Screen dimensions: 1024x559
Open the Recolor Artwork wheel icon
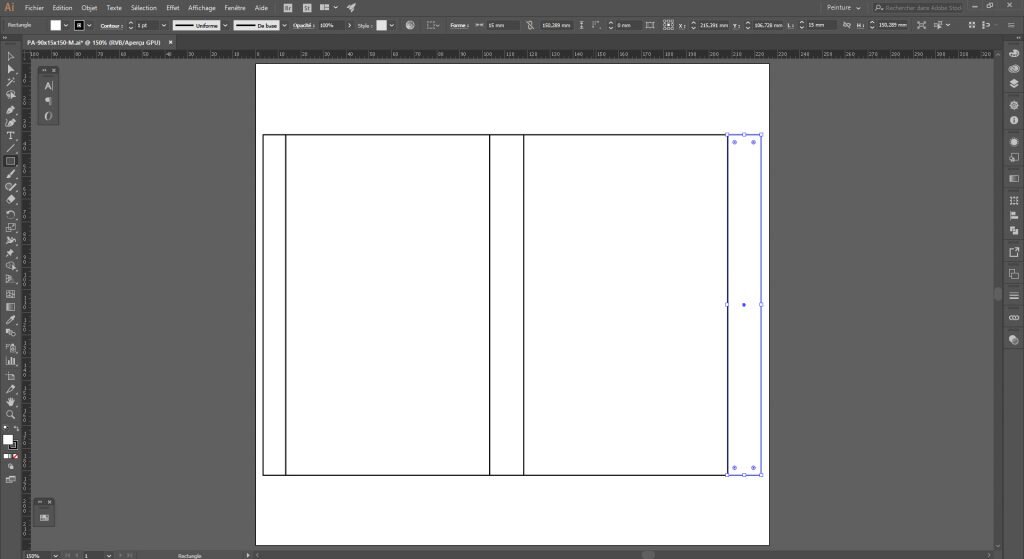(x=409, y=24)
